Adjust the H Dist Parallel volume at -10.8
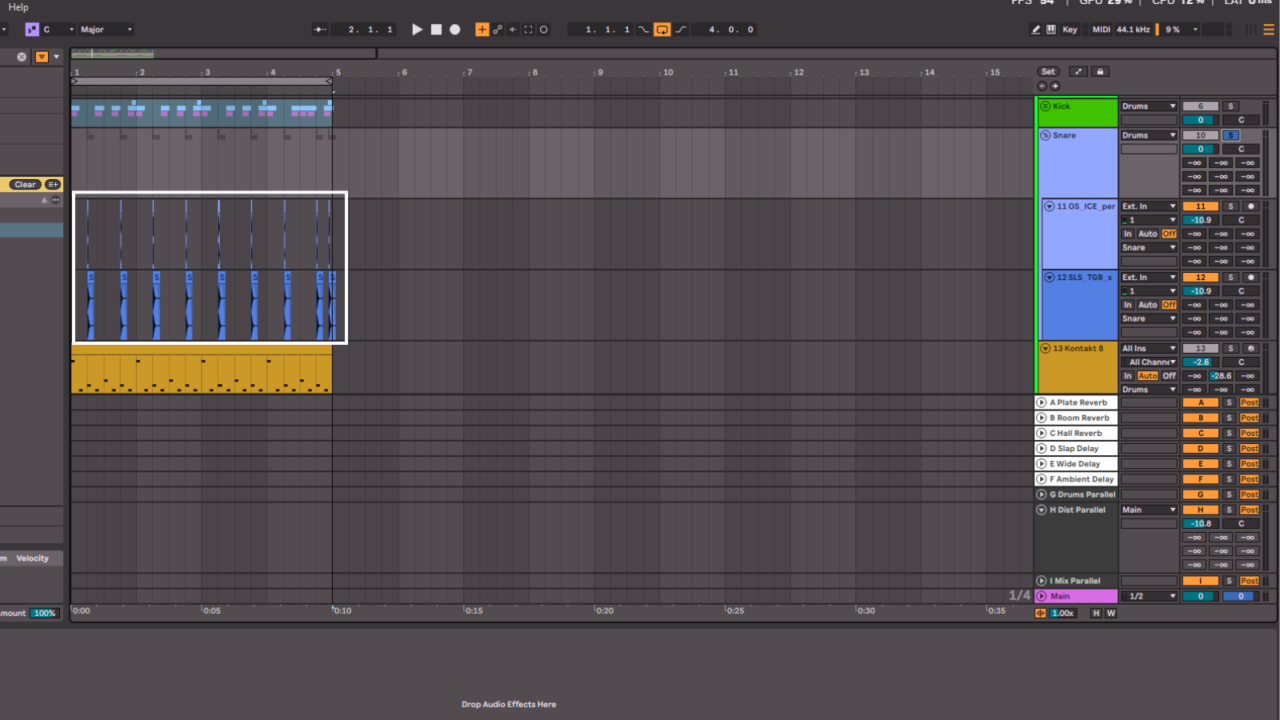The height and width of the screenshot is (720, 1280). [1200, 523]
